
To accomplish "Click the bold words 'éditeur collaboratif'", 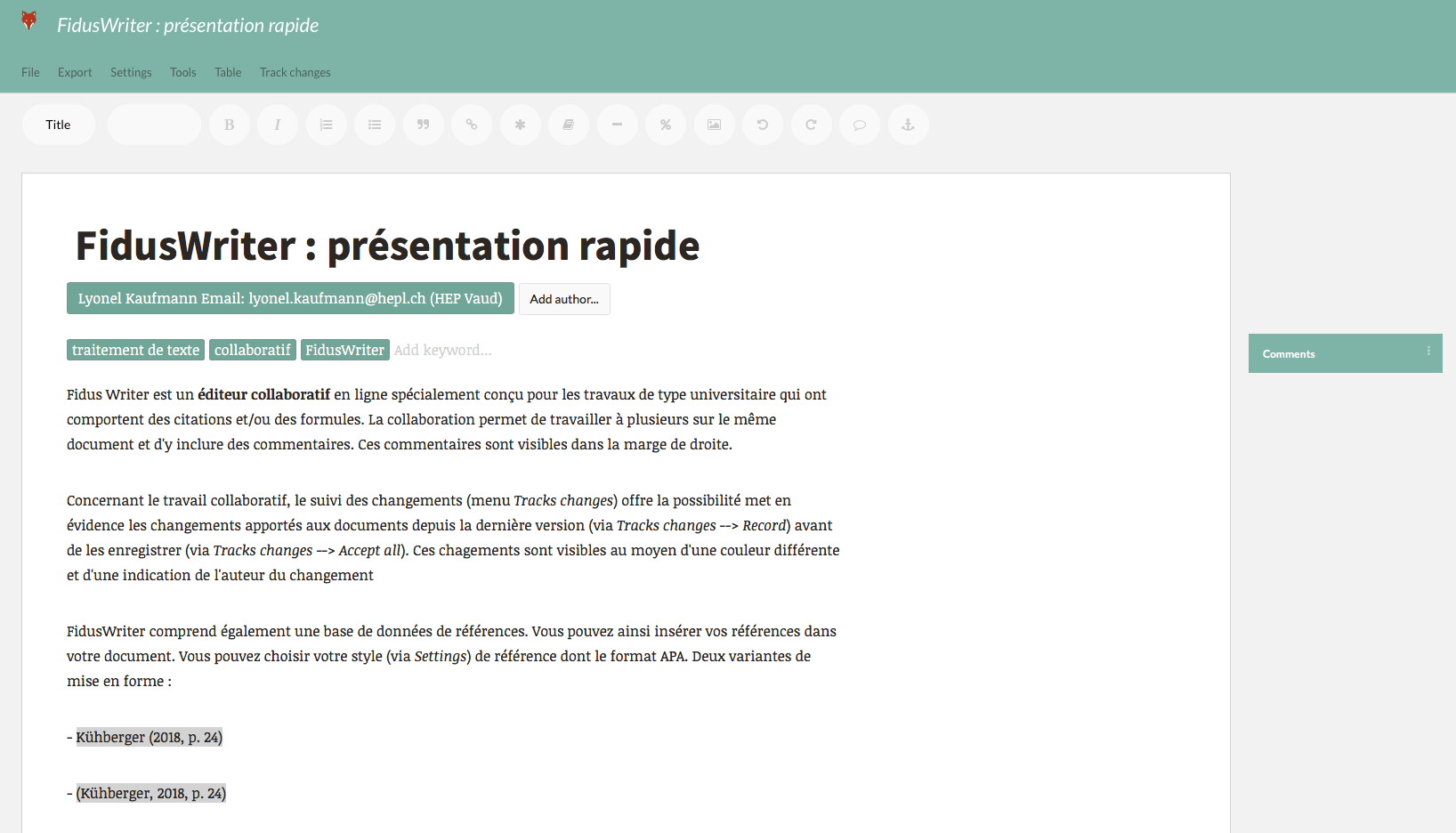I will click(263, 394).
